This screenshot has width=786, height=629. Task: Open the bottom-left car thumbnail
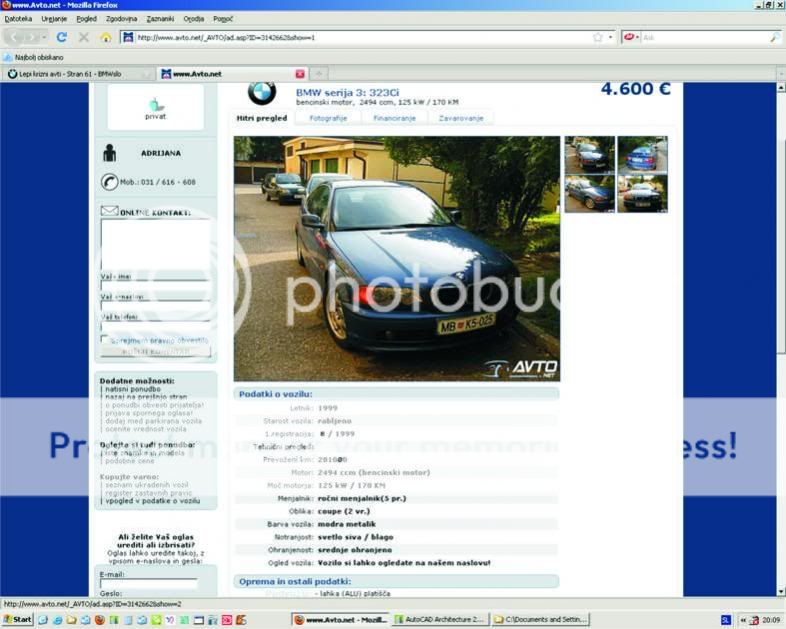click(590, 193)
